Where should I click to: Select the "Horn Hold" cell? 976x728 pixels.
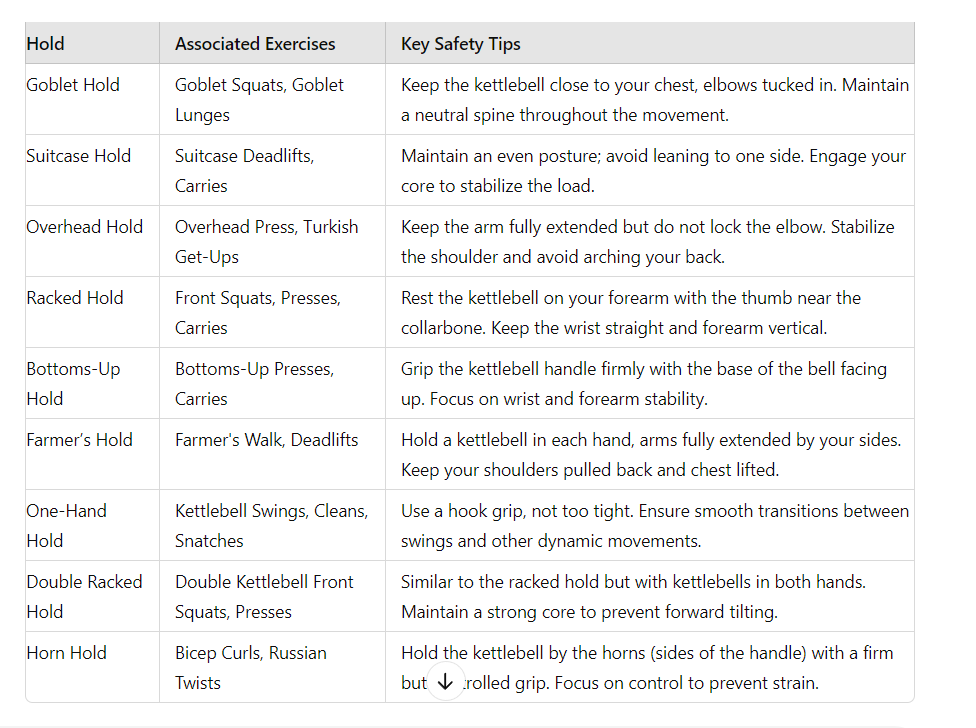66,653
